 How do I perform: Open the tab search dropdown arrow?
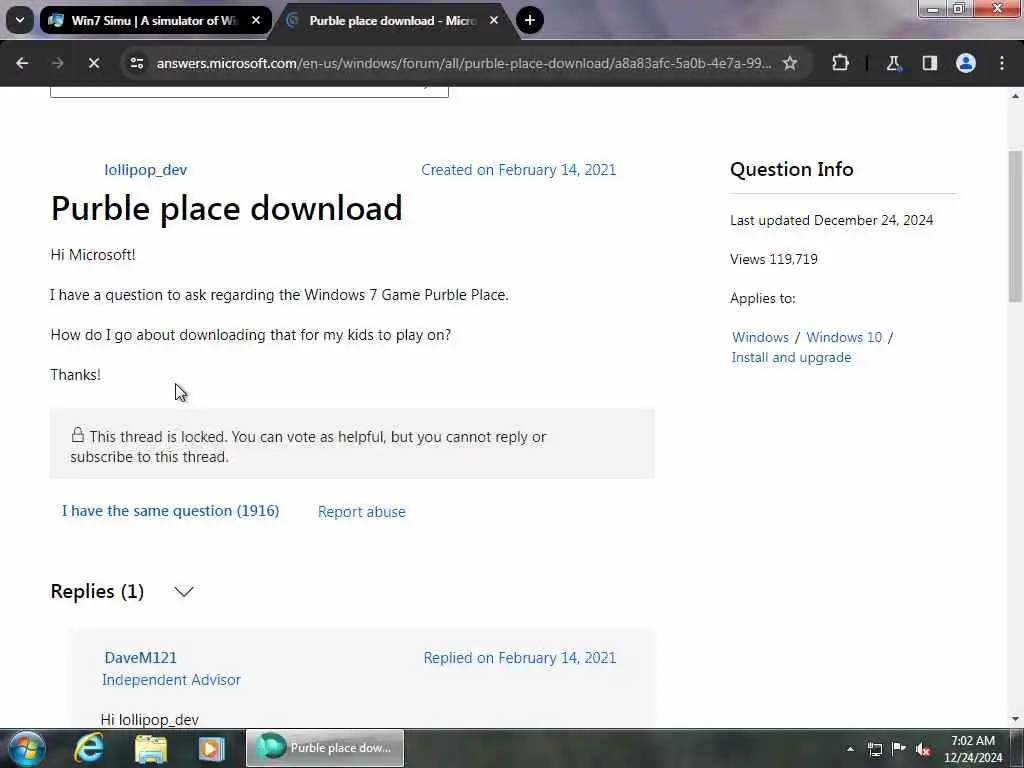click(x=20, y=20)
